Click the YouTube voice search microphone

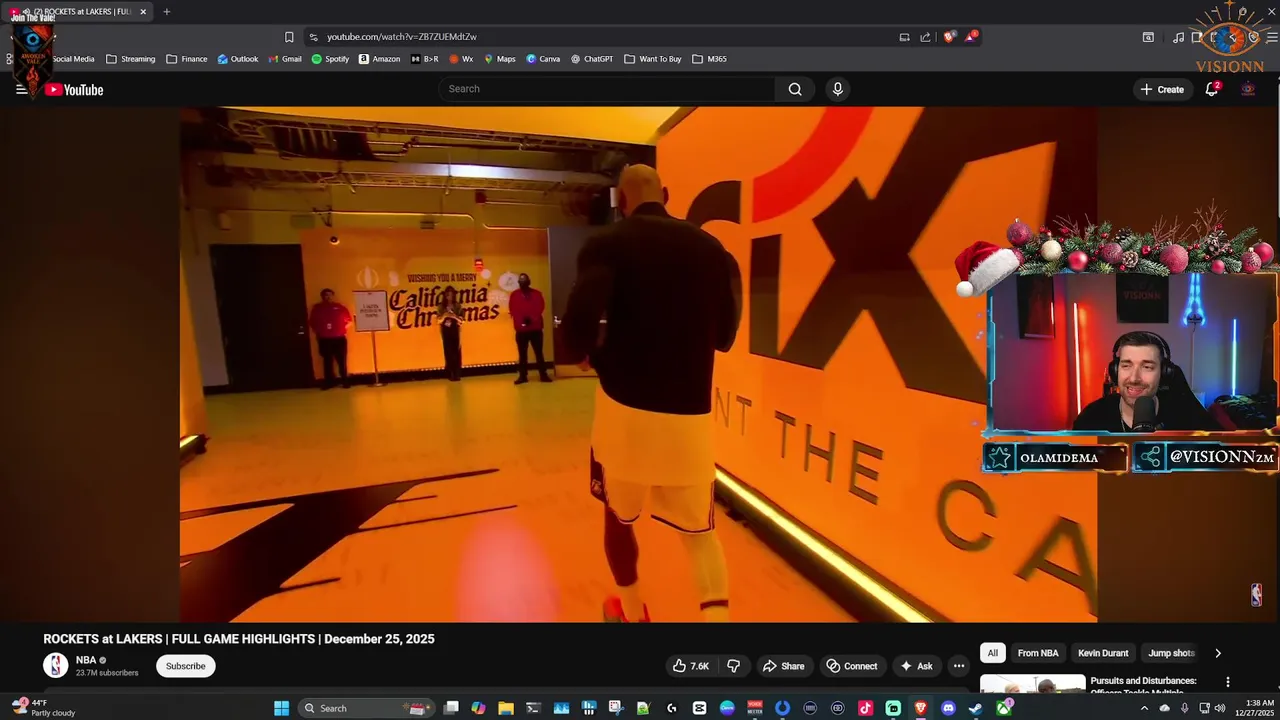click(838, 89)
